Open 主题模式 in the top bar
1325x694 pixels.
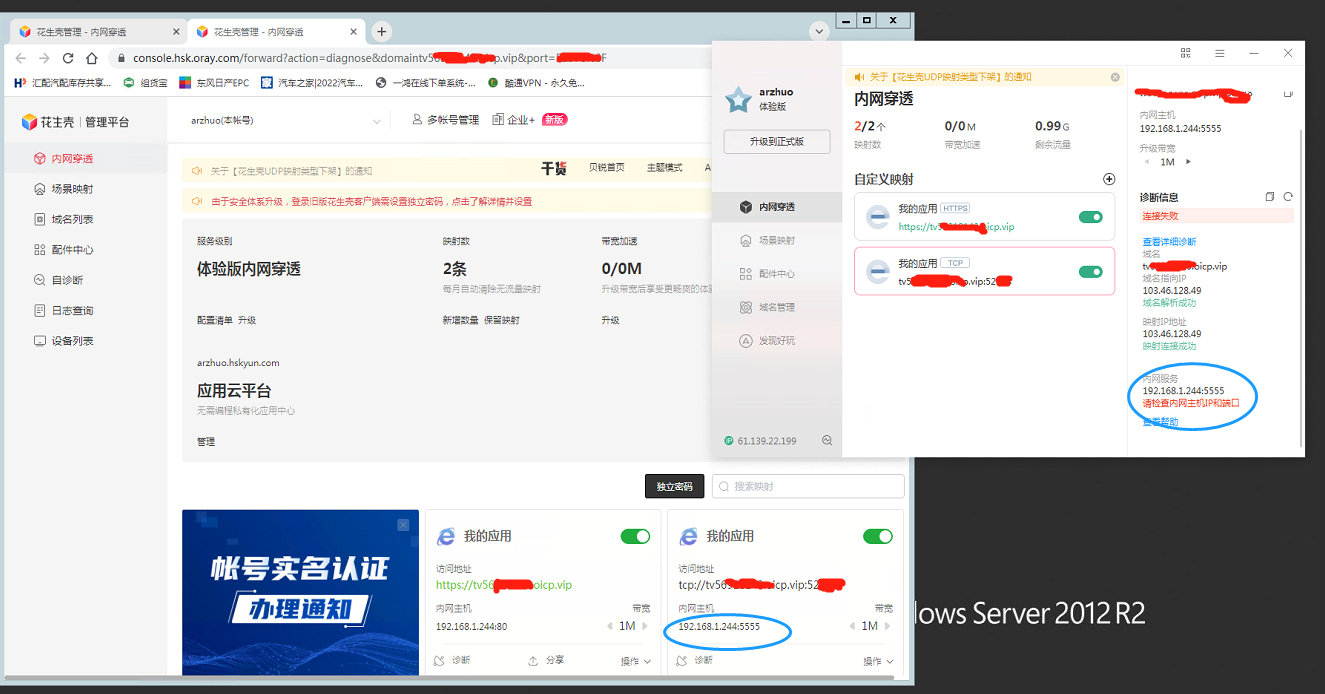coord(664,167)
